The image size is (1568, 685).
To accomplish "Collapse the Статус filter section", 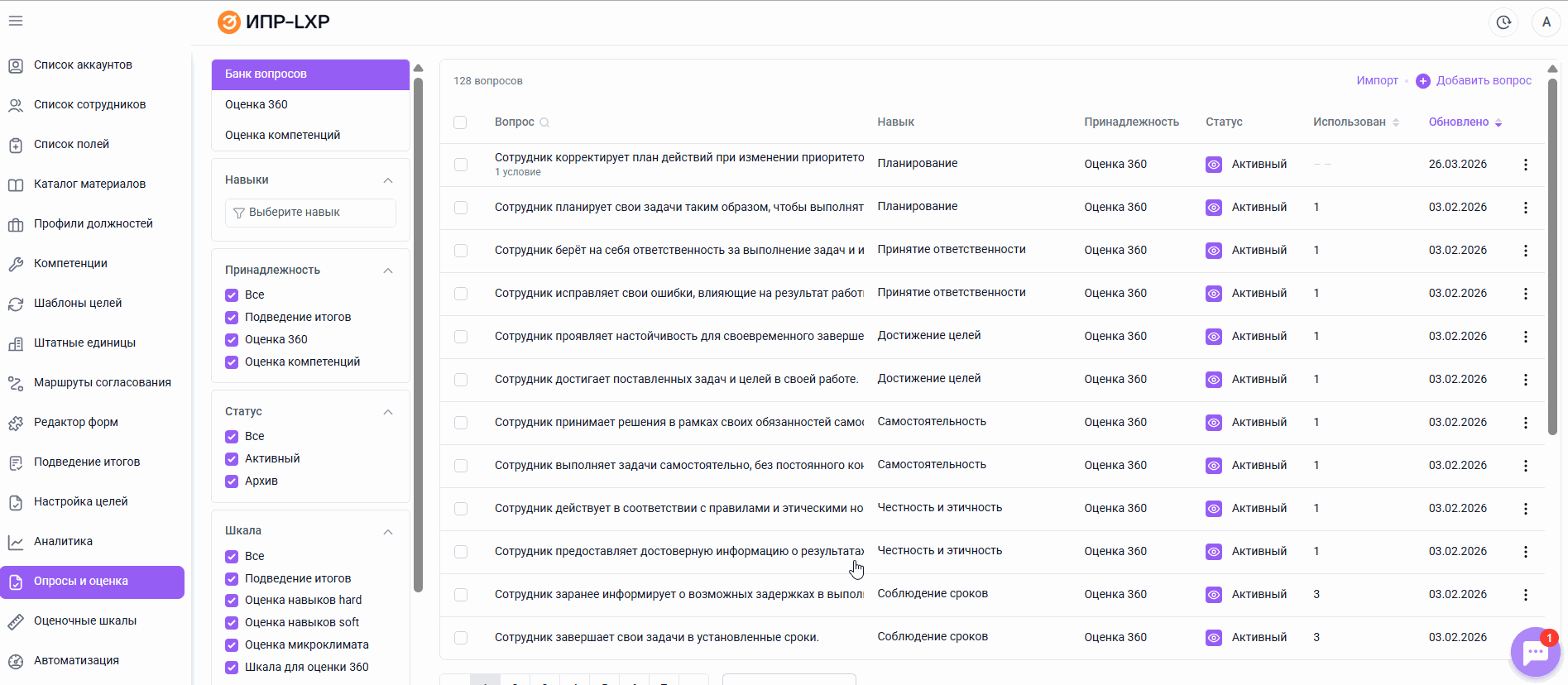I will [x=388, y=412].
